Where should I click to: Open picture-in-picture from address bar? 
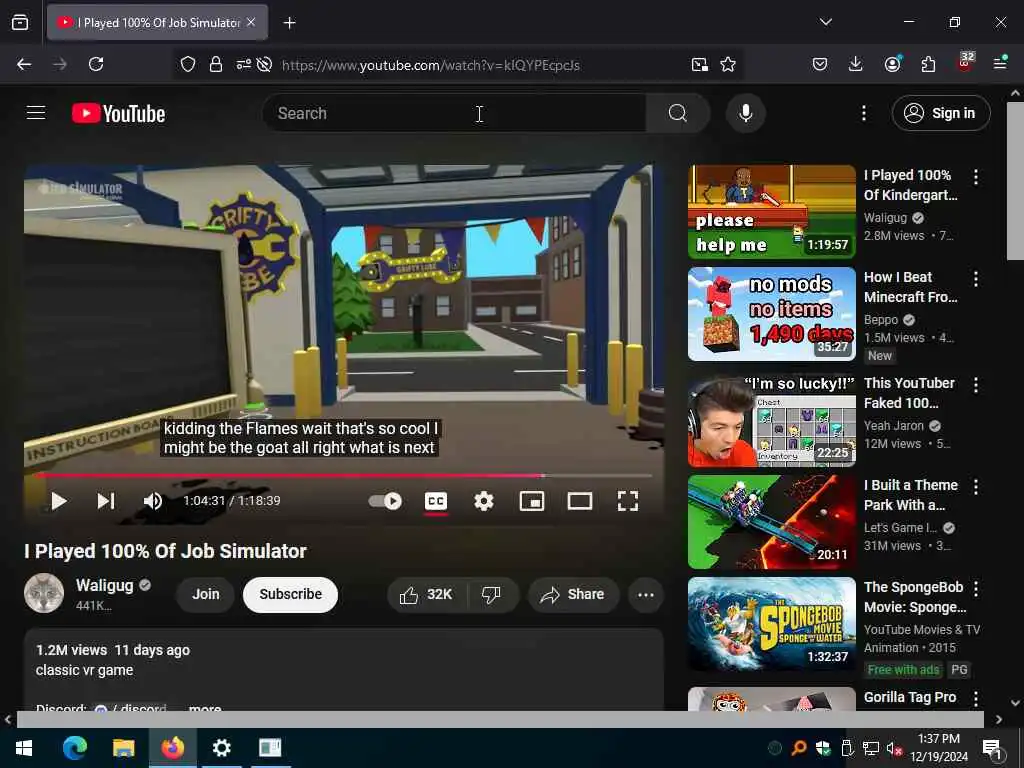(699, 64)
